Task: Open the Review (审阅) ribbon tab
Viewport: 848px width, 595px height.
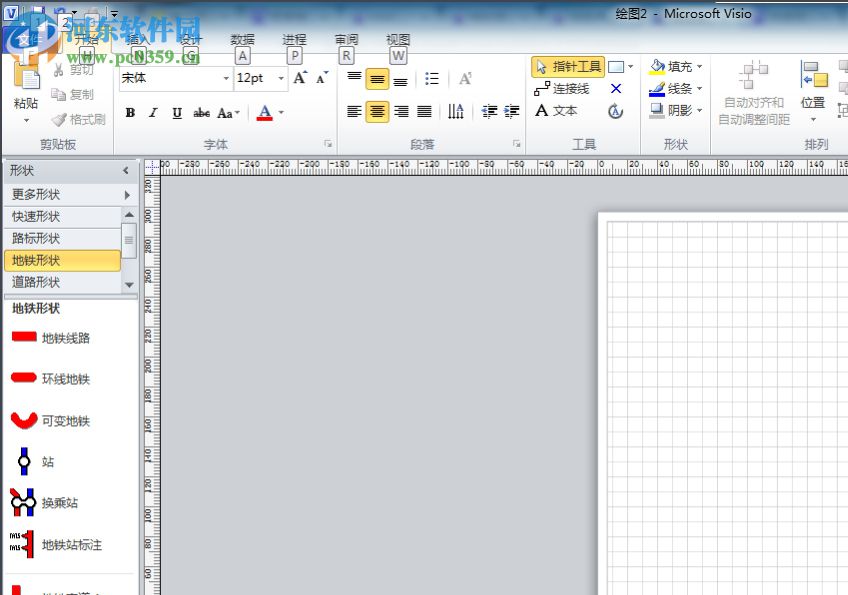Action: pos(346,39)
